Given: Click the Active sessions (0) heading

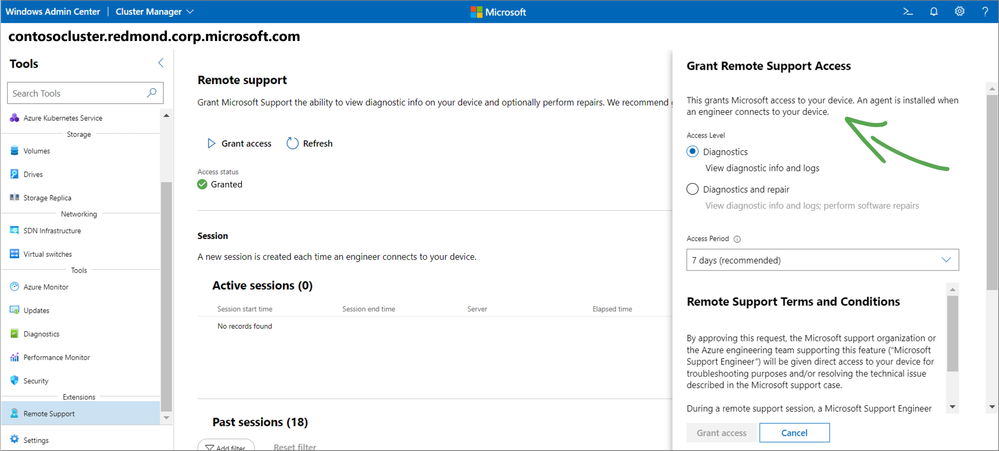Looking at the screenshot, I should click(262, 285).
